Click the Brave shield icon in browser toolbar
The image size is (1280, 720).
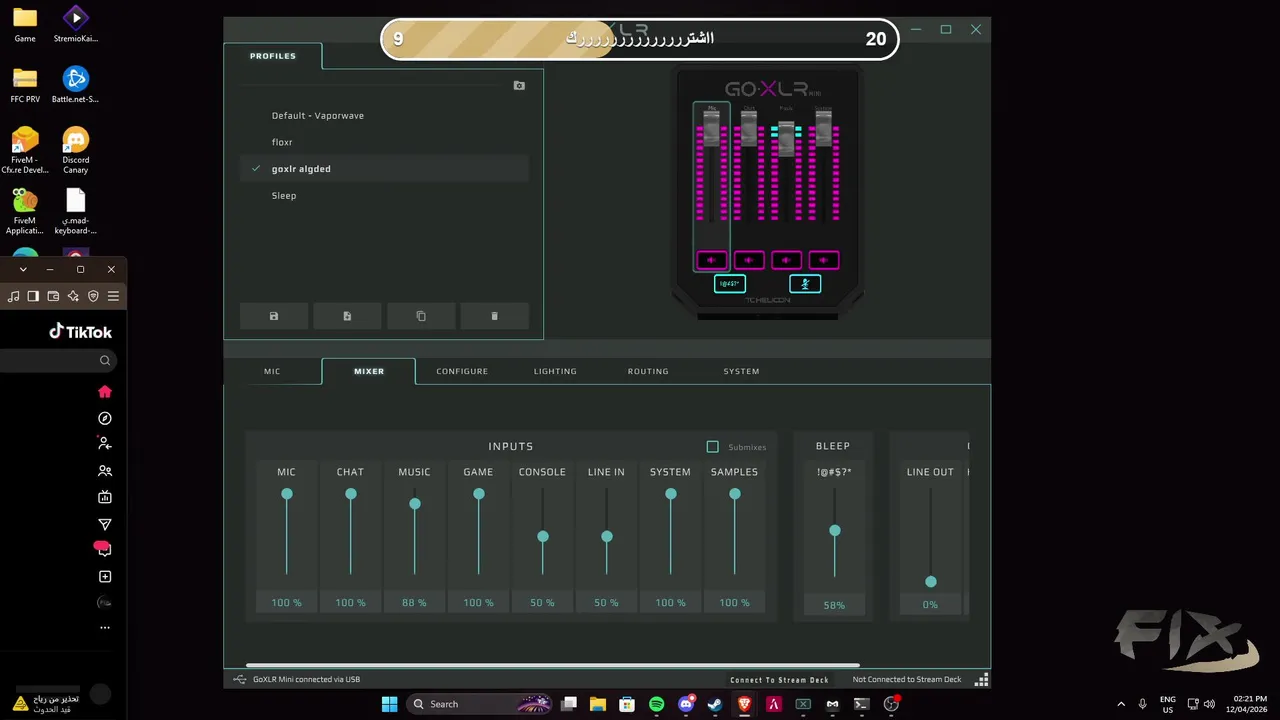[x=93, y=296]
